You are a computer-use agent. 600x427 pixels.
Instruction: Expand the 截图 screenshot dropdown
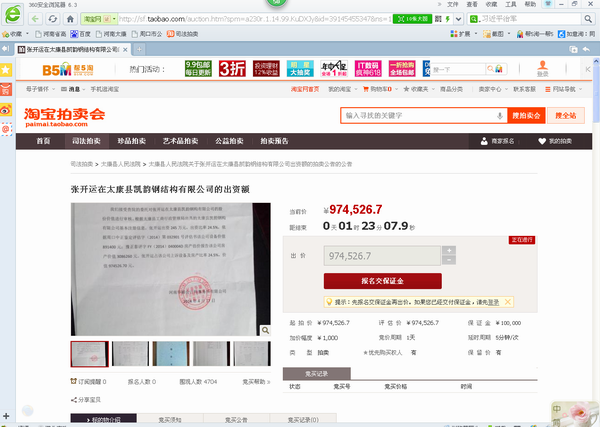click(509, 34)
